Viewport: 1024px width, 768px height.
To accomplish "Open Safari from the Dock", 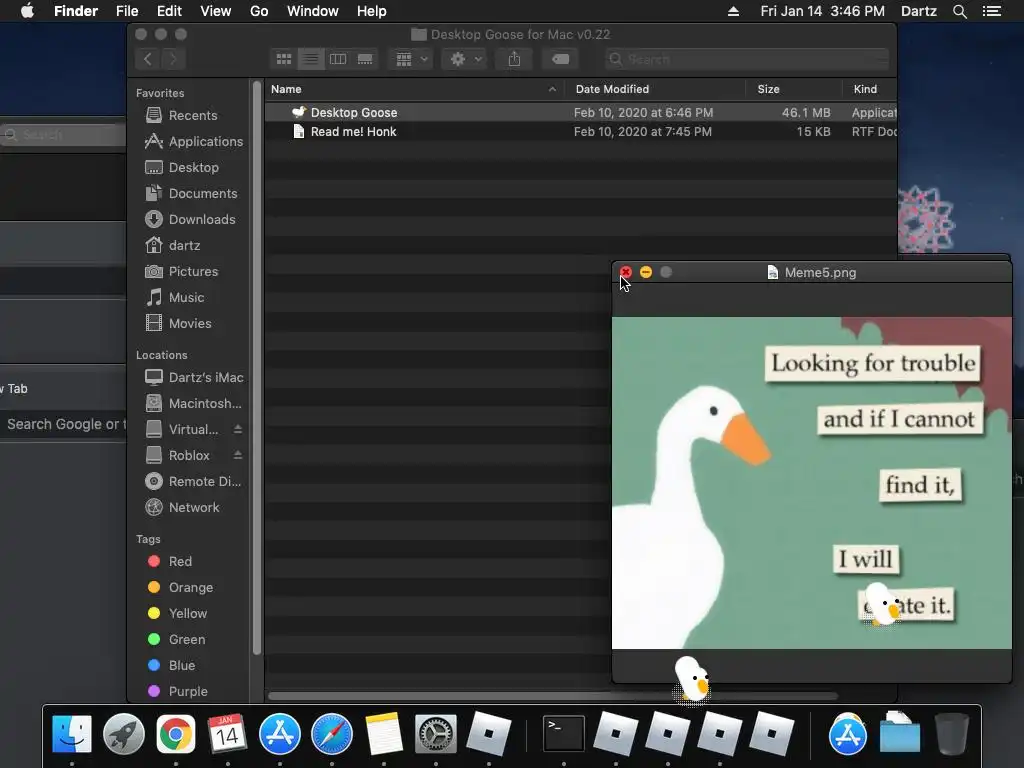I will 332,734.
